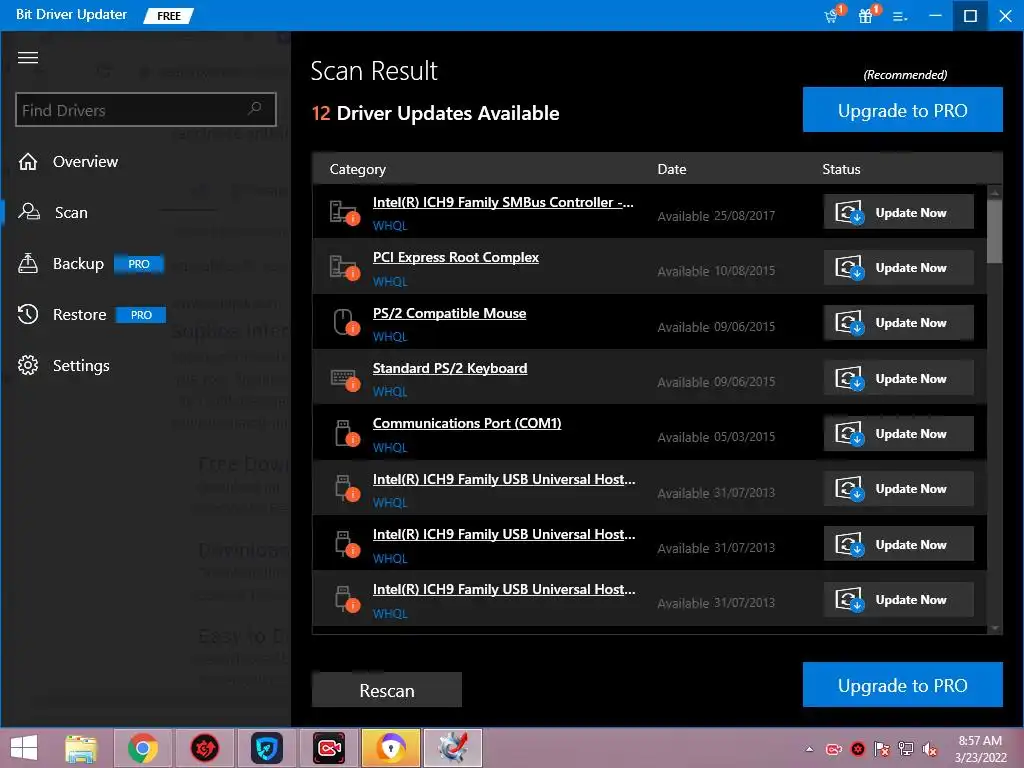Open Intel(R) ICH9 Family SMBus Controller link

(x=503, y=202)
